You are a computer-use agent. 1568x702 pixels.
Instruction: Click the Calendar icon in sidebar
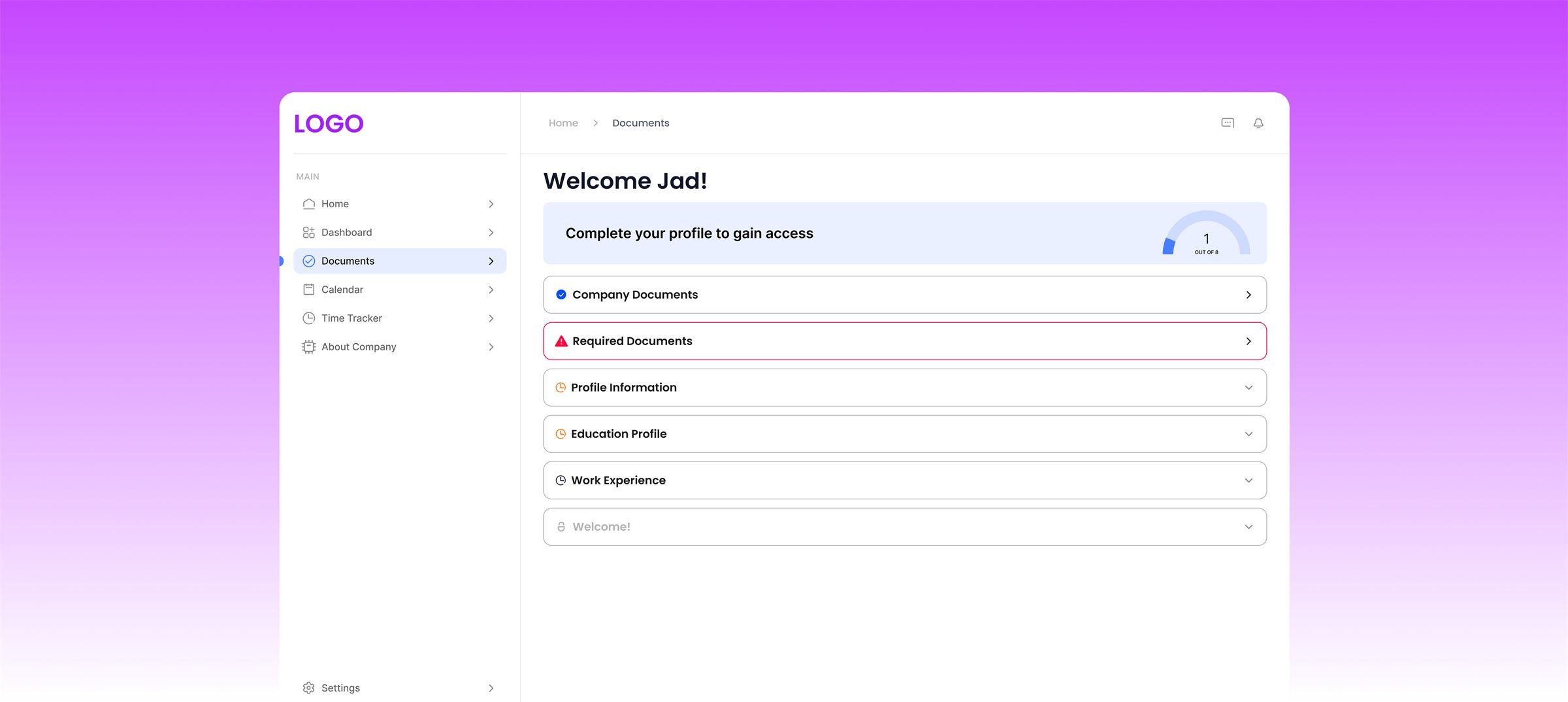point(309,290)
